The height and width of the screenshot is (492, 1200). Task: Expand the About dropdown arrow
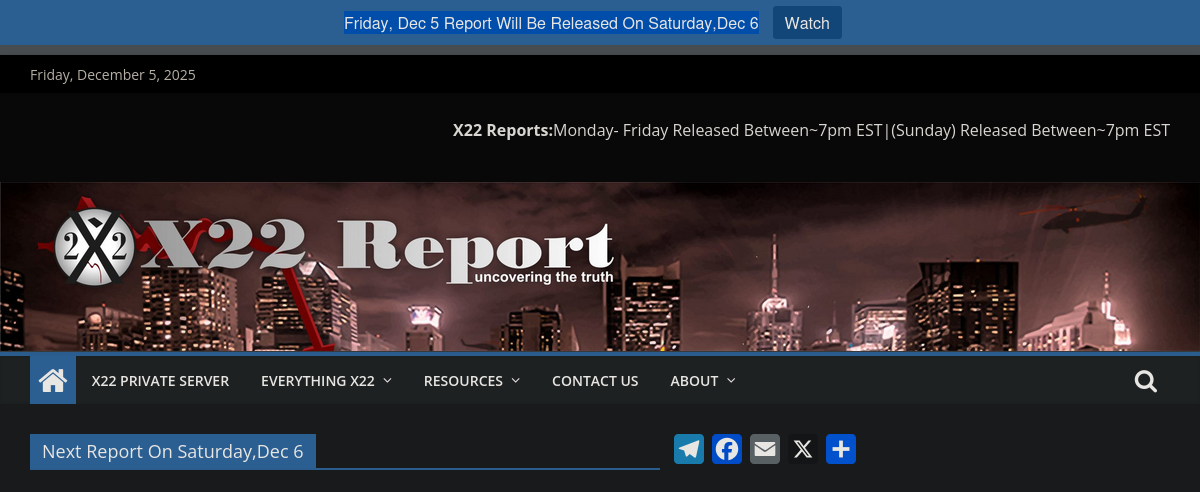pos(731,381)
